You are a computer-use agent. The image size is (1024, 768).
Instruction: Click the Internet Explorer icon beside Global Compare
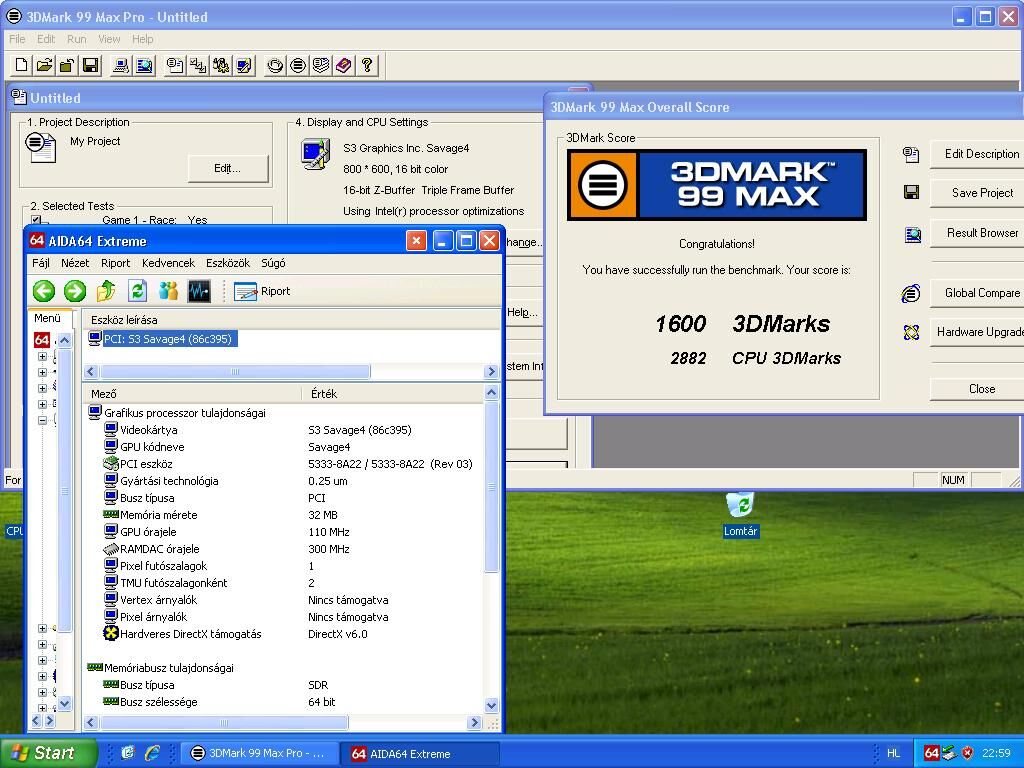[911, 293]
